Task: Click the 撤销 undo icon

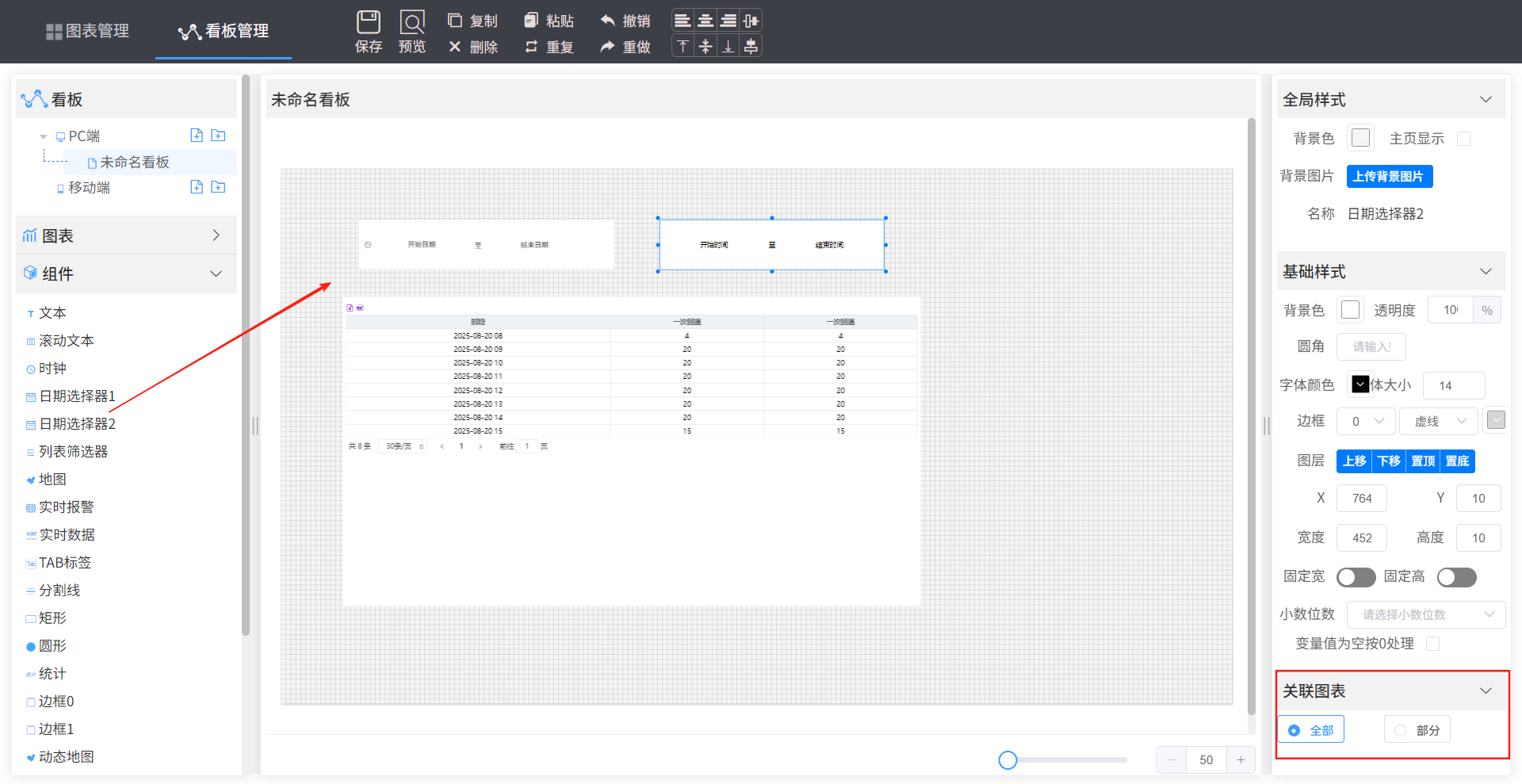Action: pyautogui.click(x=608, y=21)
